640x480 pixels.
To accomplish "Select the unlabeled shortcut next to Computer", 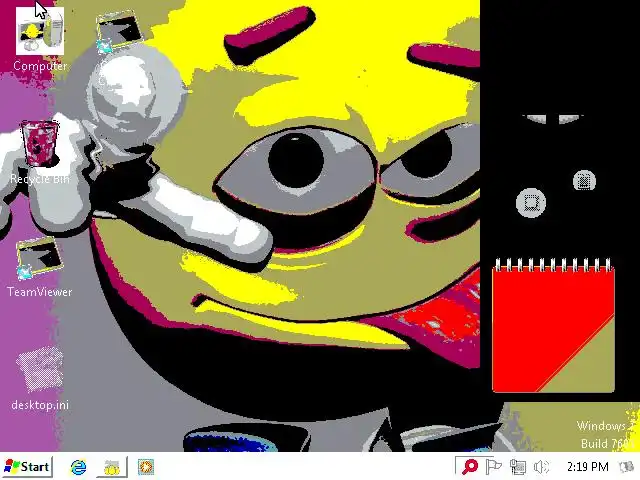I will (119, 32).
